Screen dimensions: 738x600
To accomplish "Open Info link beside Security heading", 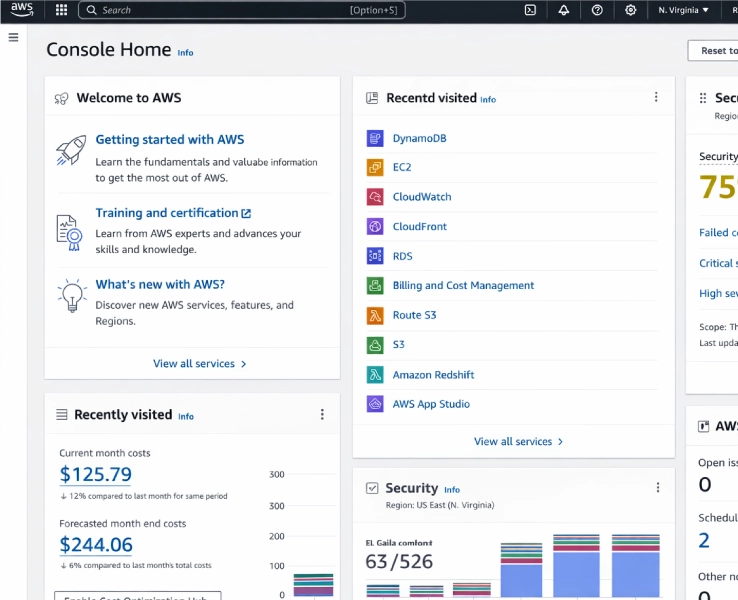I will pyautogui.click(x=452, y=490).
